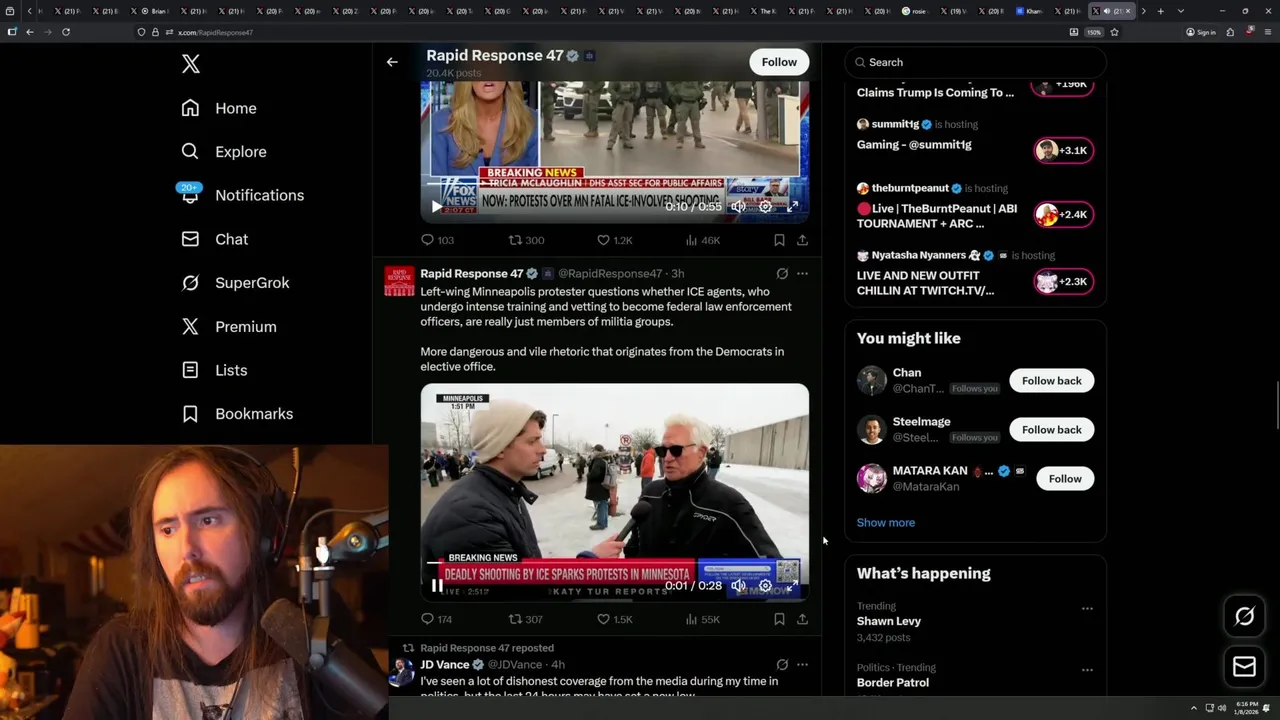Seek in the Fox News video progress bar

[x=614, y=183]
